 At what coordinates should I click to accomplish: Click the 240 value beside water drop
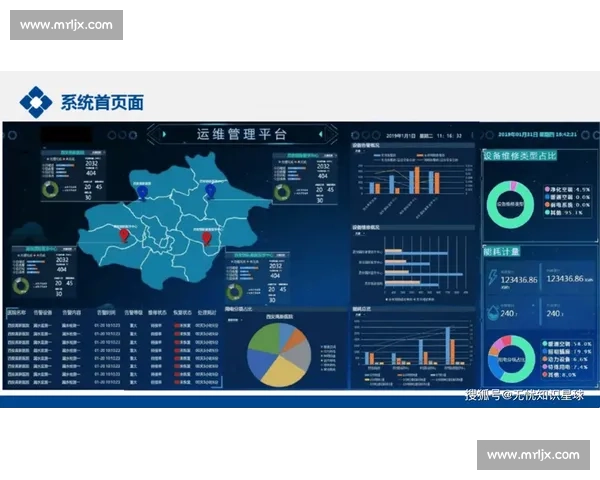point(509,313)
